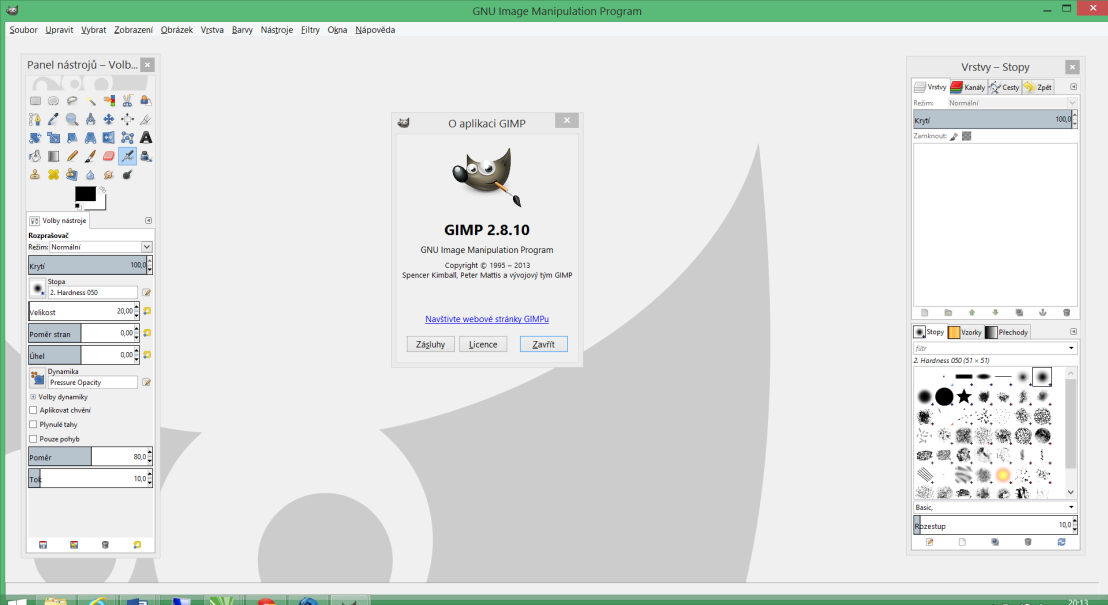Viewport: 1108px width, 605px height.
Task: Select the Move tool
Action: point(109,119)
